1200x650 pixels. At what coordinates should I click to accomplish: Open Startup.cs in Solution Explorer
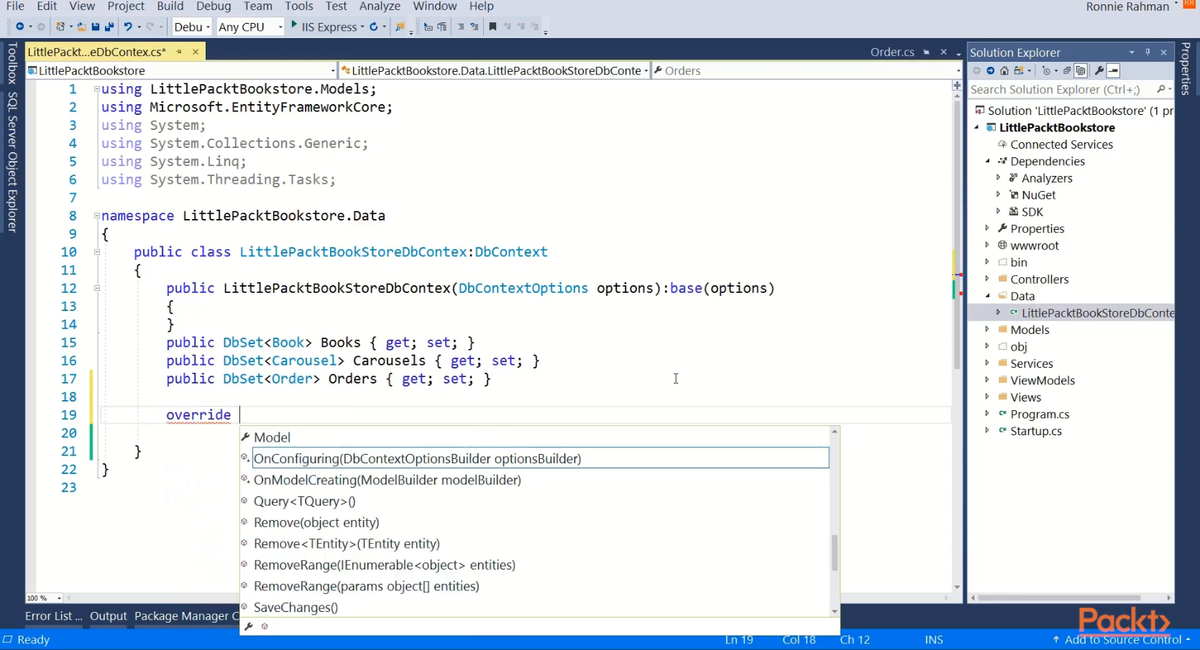coord(1036,431)
